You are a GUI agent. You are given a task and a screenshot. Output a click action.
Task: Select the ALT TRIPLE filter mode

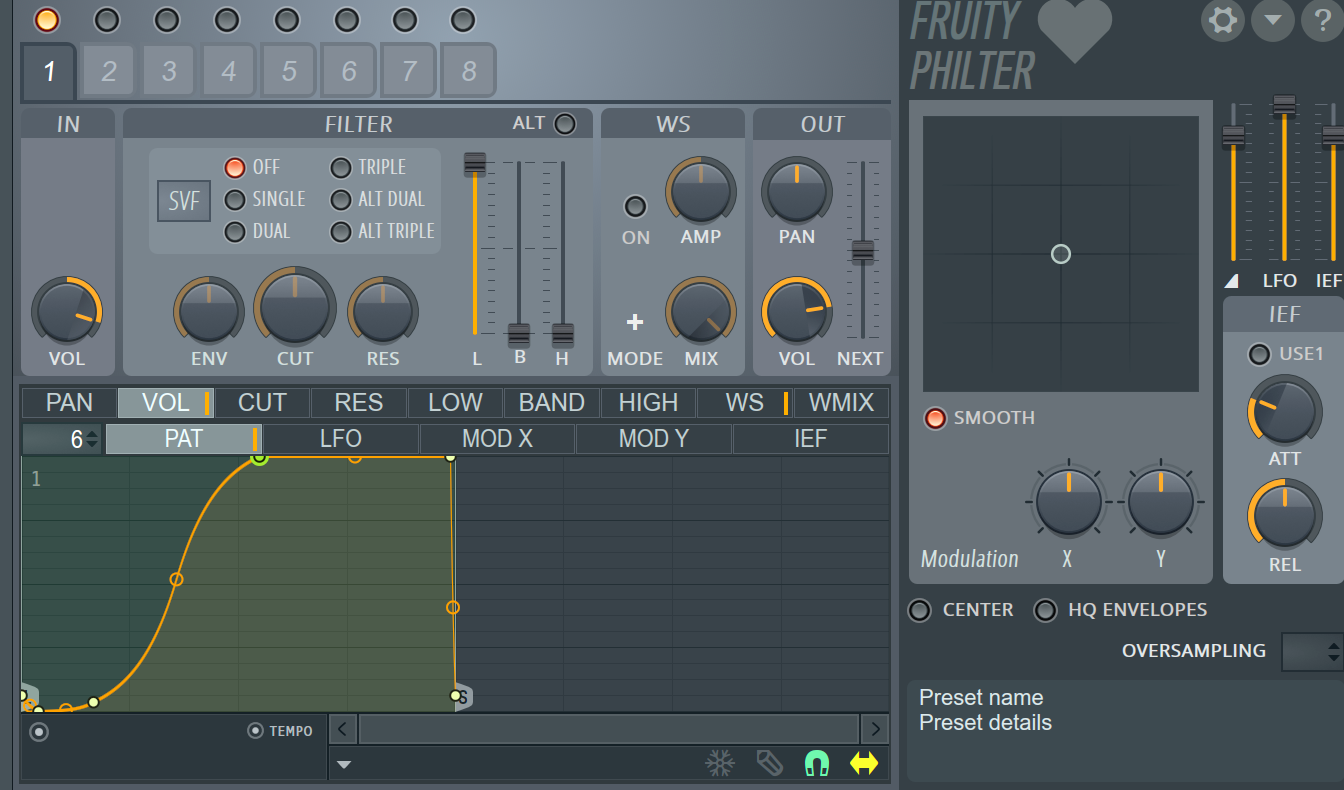pyautogui.click(x=341, y=231)
